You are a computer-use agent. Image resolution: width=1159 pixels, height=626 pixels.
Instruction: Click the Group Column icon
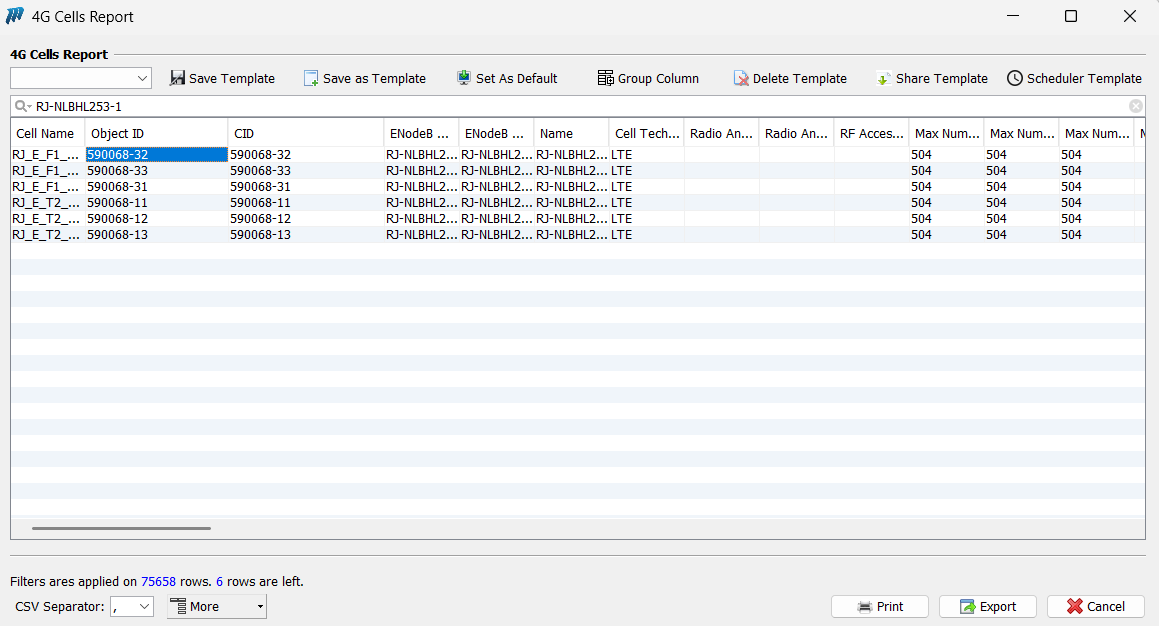click(x=605, y=78)
